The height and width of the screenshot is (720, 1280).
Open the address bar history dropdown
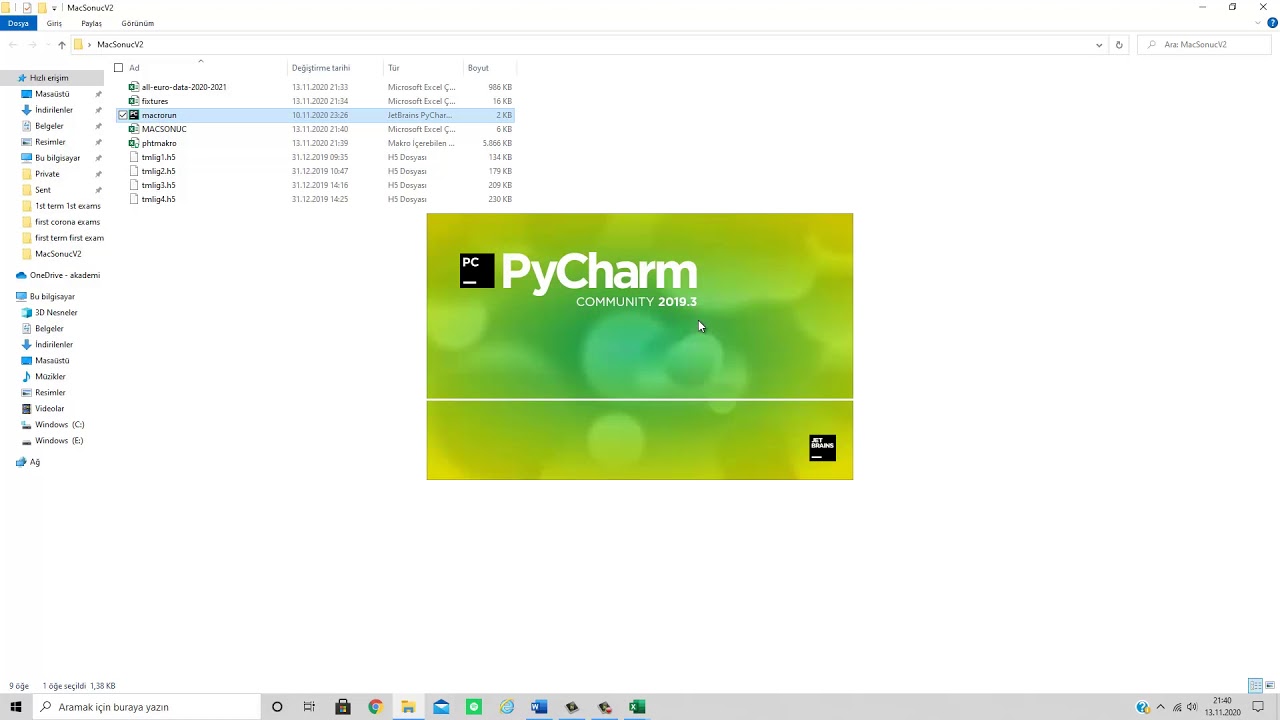(x=1099, y=45)
